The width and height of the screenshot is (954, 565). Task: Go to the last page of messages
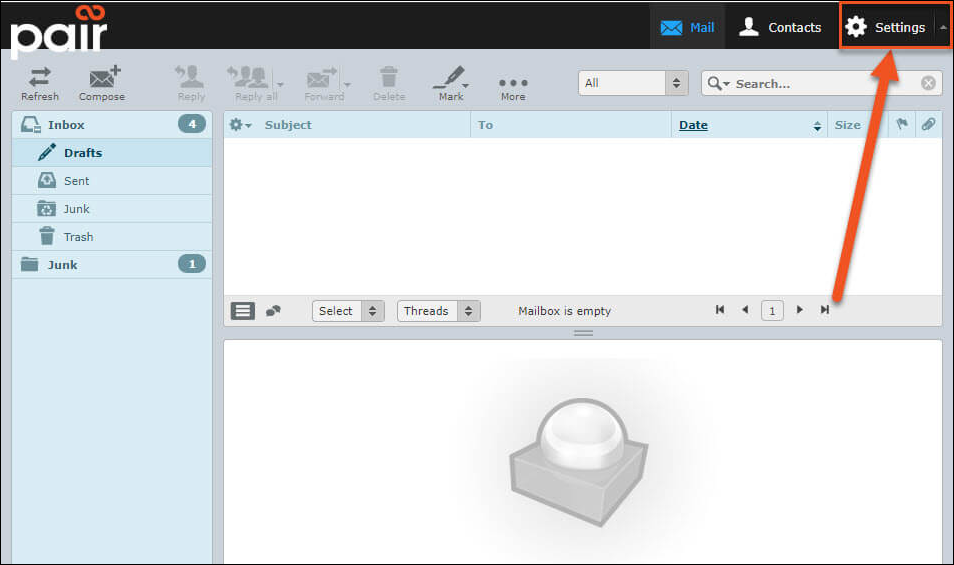pos(824,310)
